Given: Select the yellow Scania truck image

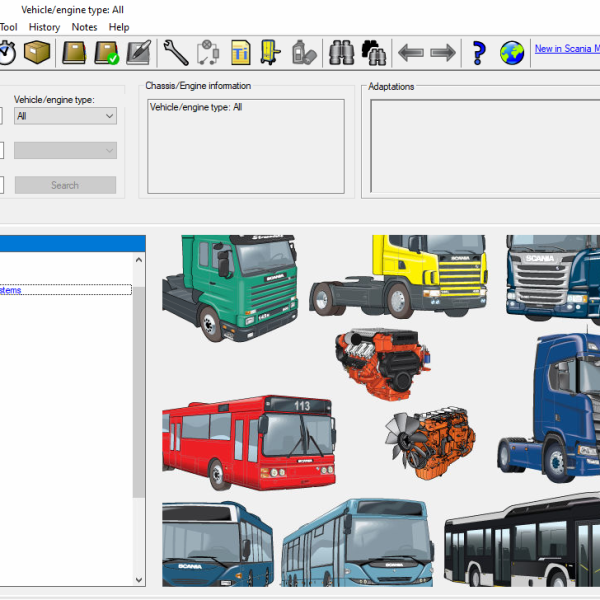Looking at the screenshot, I should (x=398, y=276).
